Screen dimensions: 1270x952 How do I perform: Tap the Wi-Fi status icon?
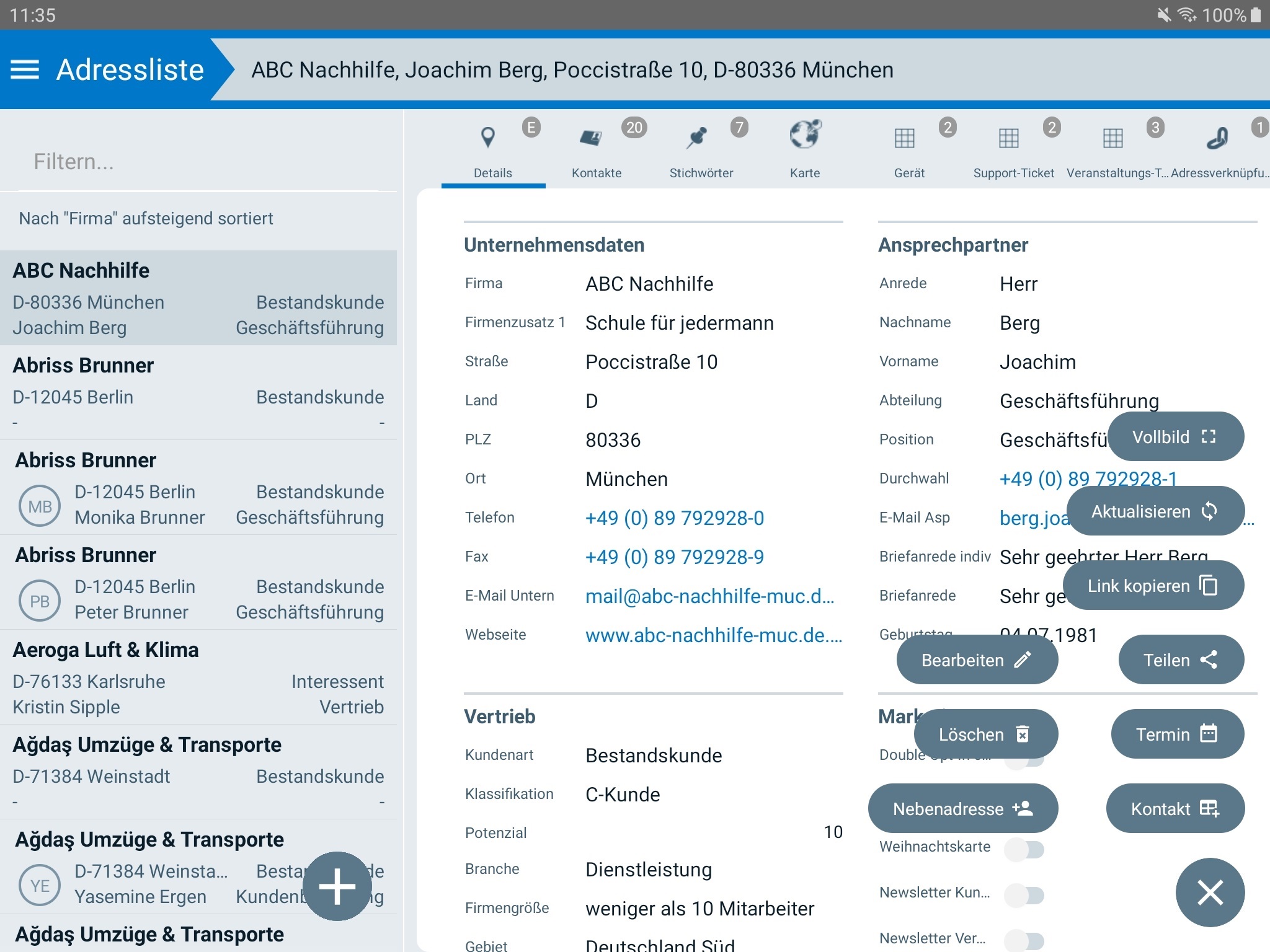1187,14
